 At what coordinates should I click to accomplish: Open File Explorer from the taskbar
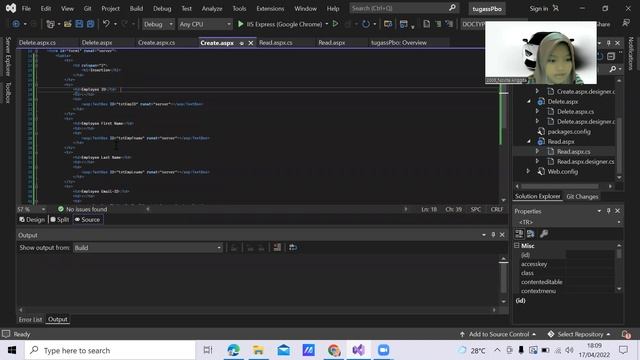point(258,350)
